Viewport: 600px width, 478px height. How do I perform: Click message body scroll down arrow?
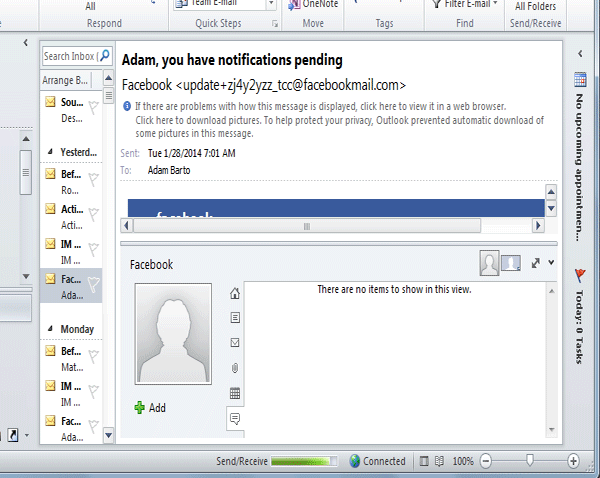[x=551, y=209]
